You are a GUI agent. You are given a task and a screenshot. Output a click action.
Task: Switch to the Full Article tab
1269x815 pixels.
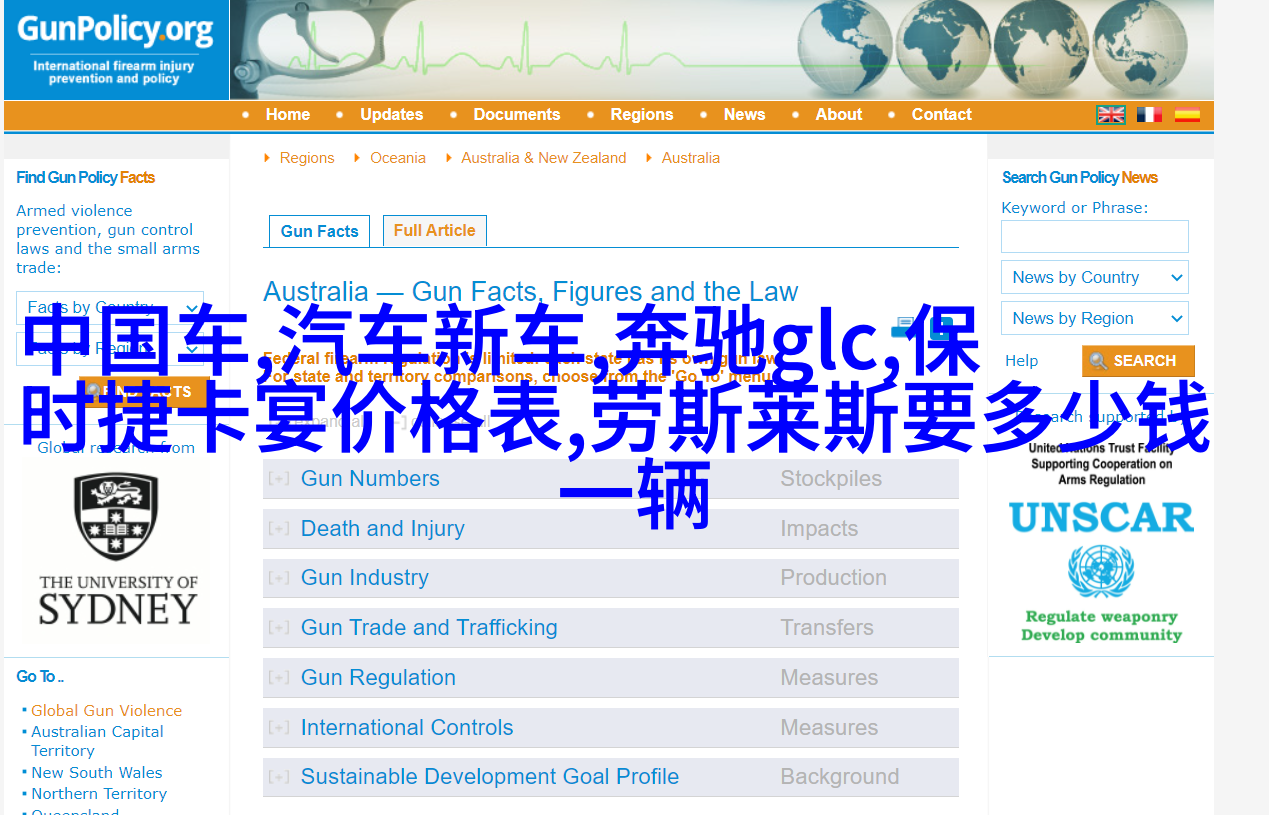(435, 230)
